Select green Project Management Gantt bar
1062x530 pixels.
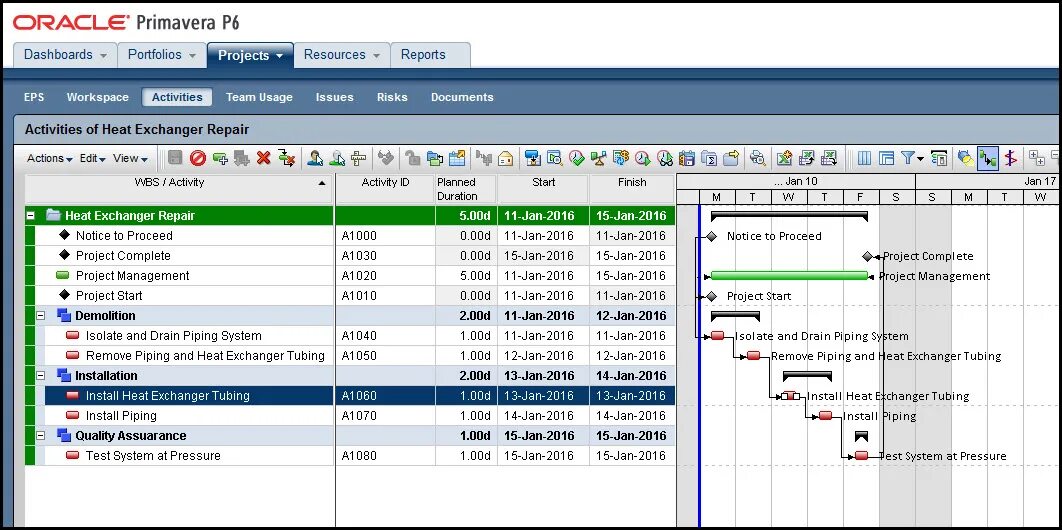(789, 275)
